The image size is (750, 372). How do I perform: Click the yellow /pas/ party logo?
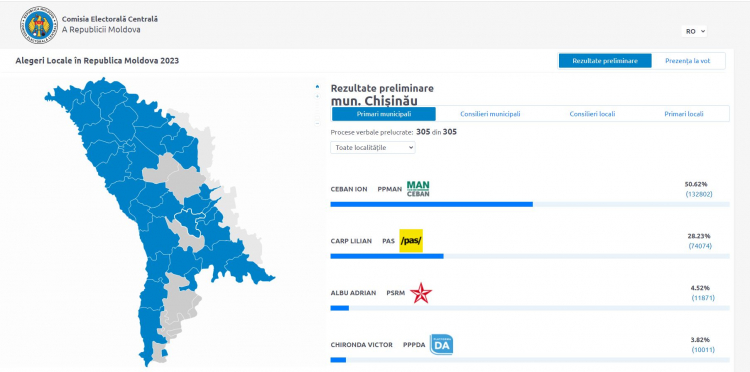(x=411, y=241)
